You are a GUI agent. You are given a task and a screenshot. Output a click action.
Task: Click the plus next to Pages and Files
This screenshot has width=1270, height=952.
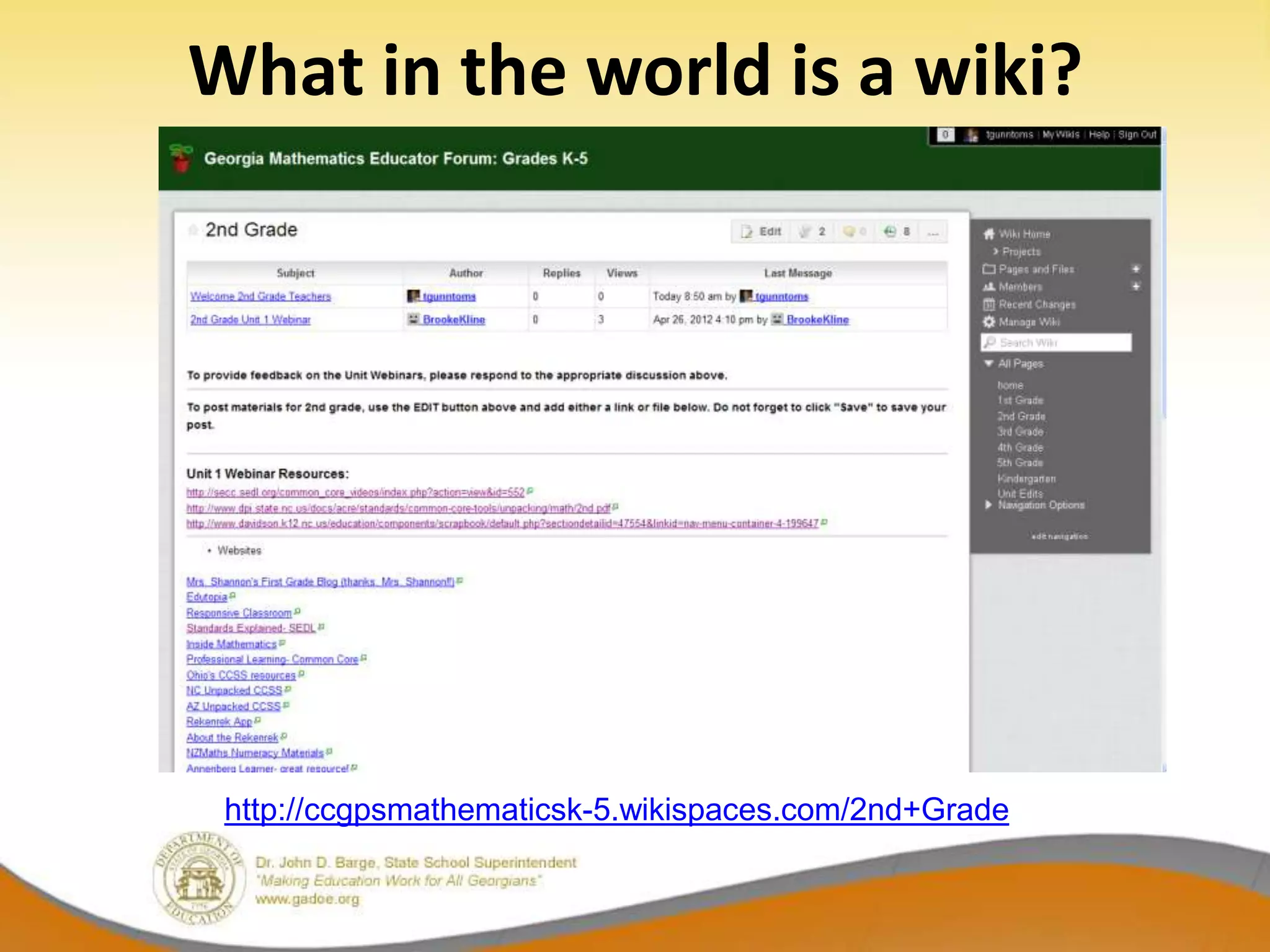[x=1135, y=269]
